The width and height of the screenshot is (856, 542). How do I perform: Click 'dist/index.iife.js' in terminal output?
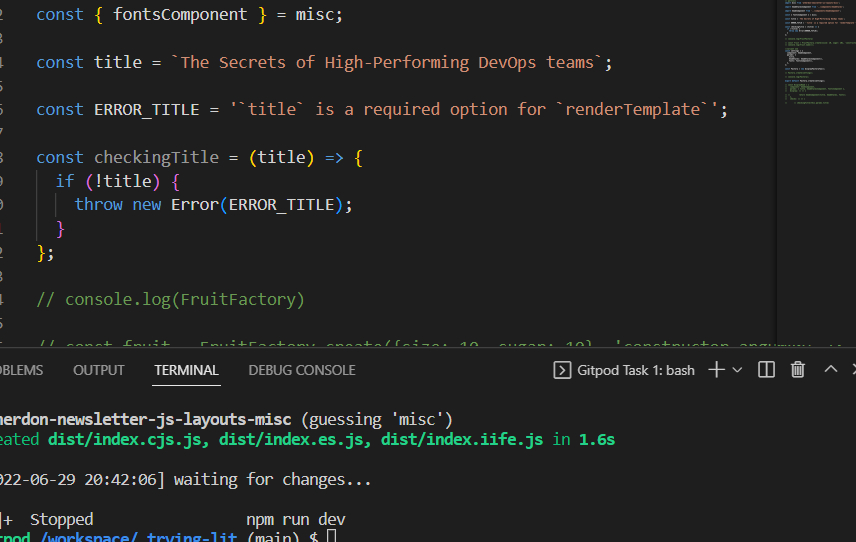[462, 440]
